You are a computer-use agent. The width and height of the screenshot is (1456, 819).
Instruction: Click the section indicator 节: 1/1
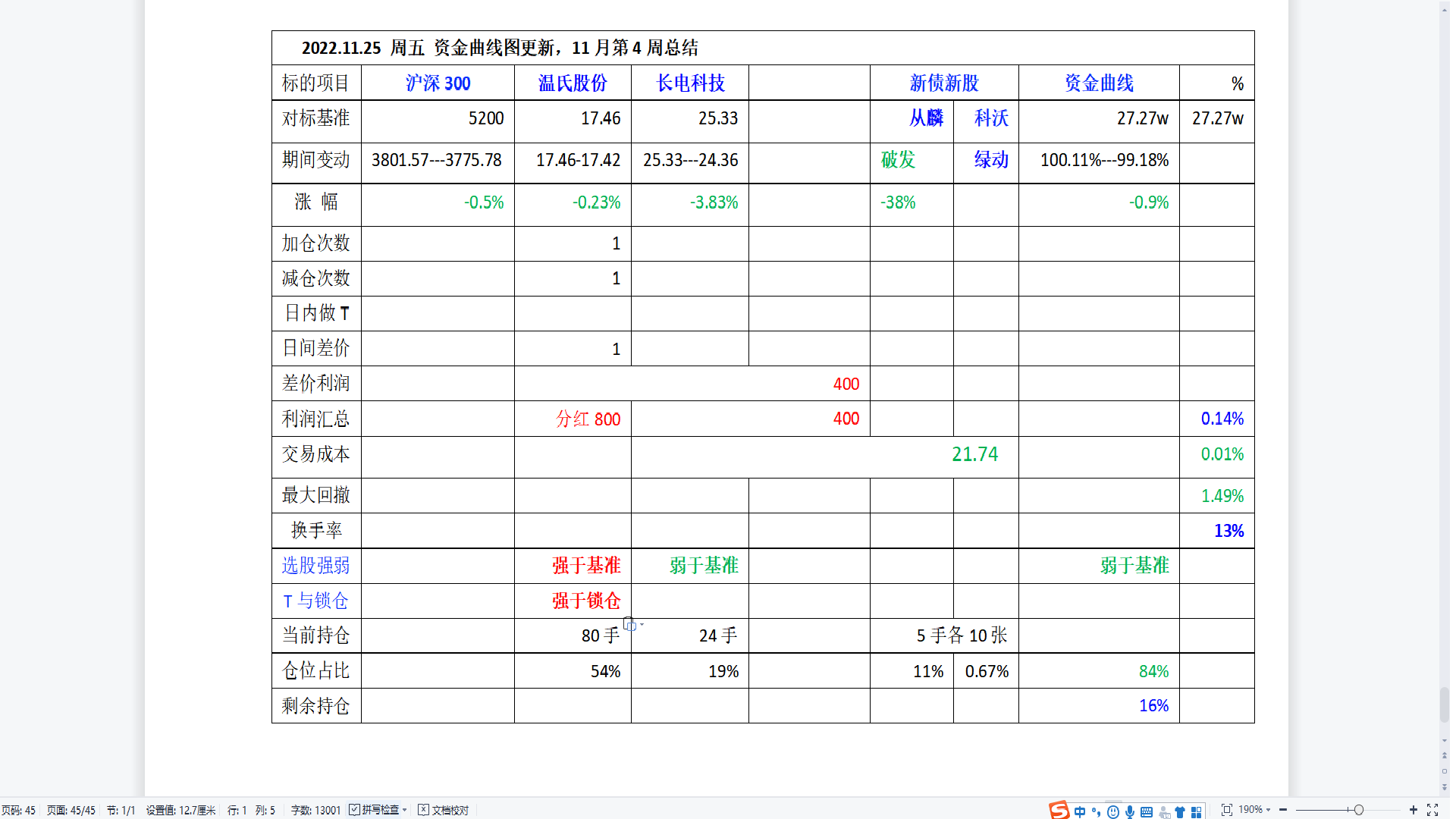[121, 810]
